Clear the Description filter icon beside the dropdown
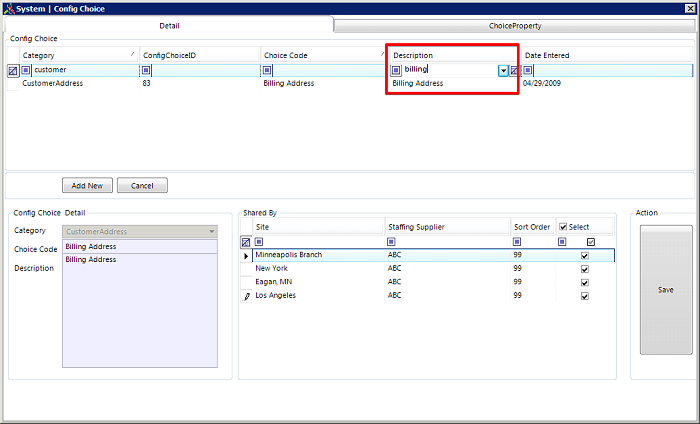 click(514, 71)
